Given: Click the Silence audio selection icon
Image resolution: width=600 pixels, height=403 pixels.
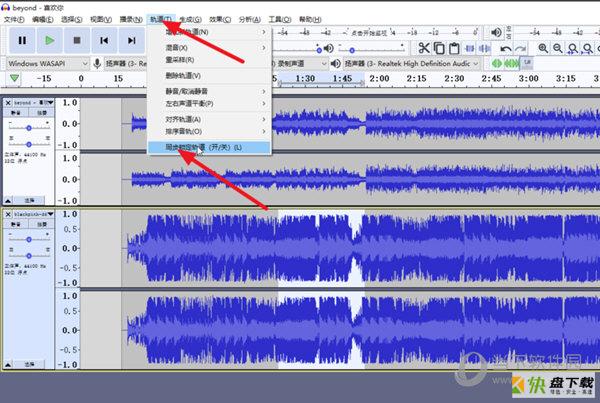Looking at the screenshot, I should click(484, 48).
